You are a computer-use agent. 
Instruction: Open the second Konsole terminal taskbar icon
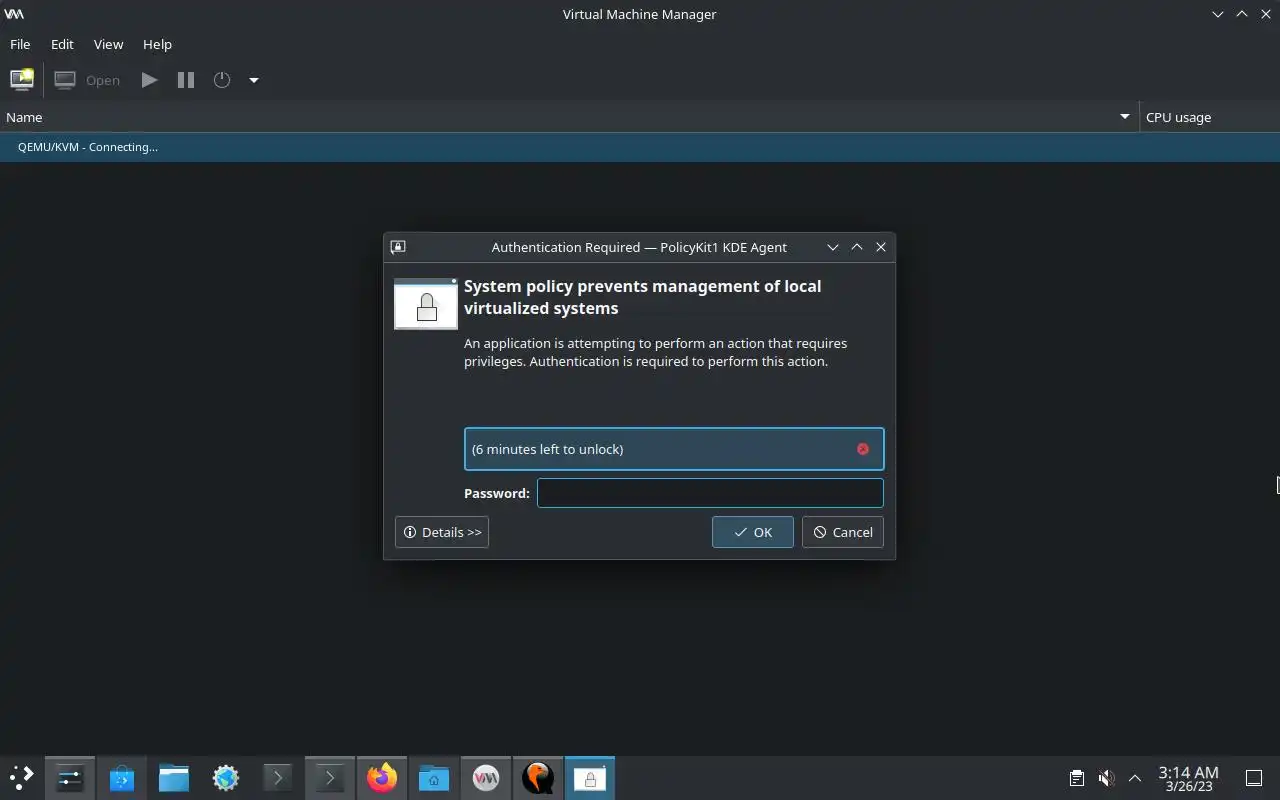(x=330, y=778)
